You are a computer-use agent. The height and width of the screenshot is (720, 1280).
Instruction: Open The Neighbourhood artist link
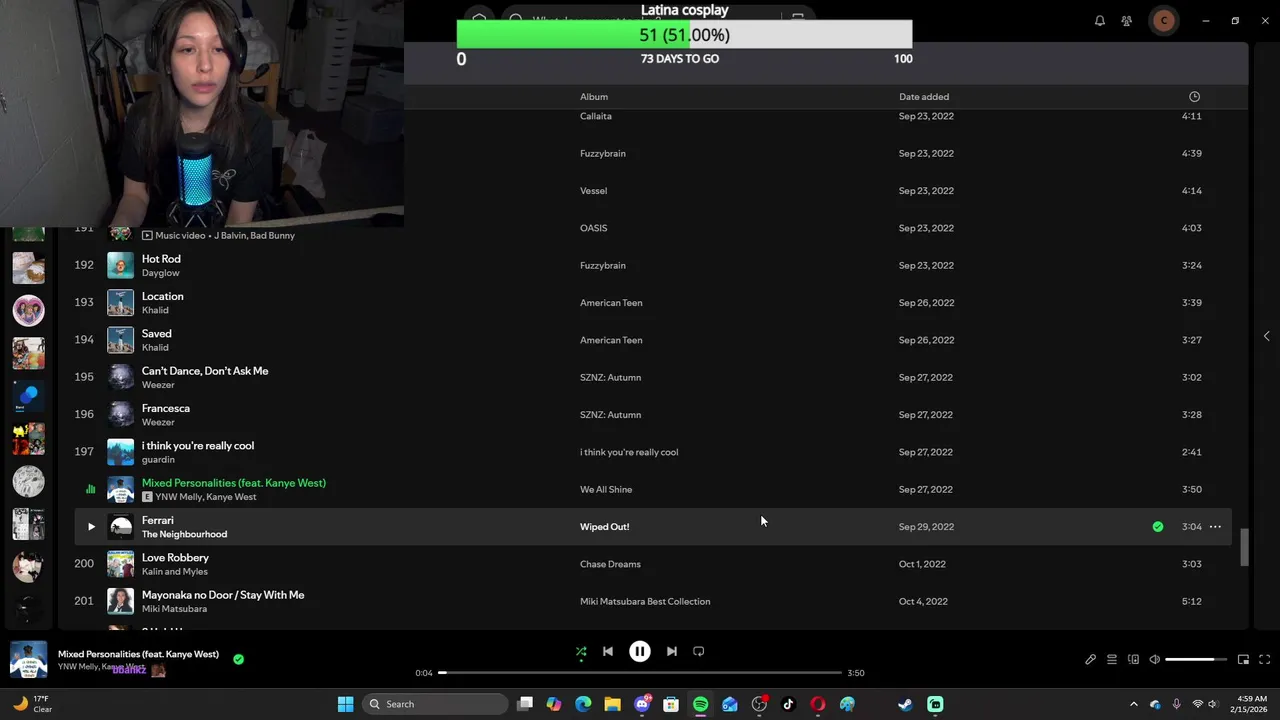click(x=184, y=534)
